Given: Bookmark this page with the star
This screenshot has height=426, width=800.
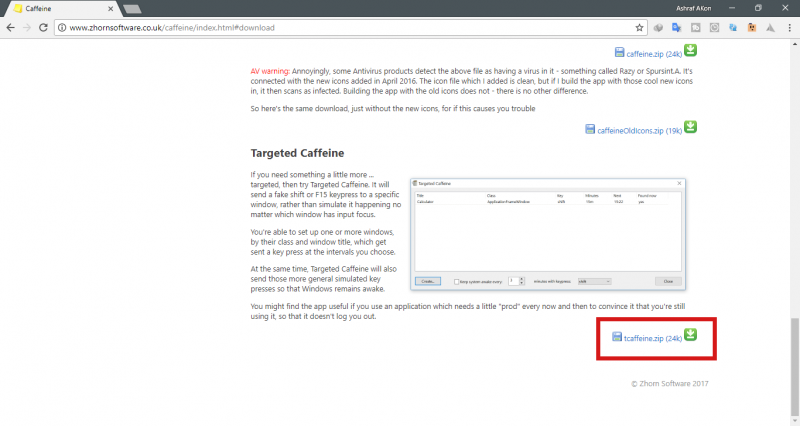Looking at the screenshot, I should click(x=639, y=28).
